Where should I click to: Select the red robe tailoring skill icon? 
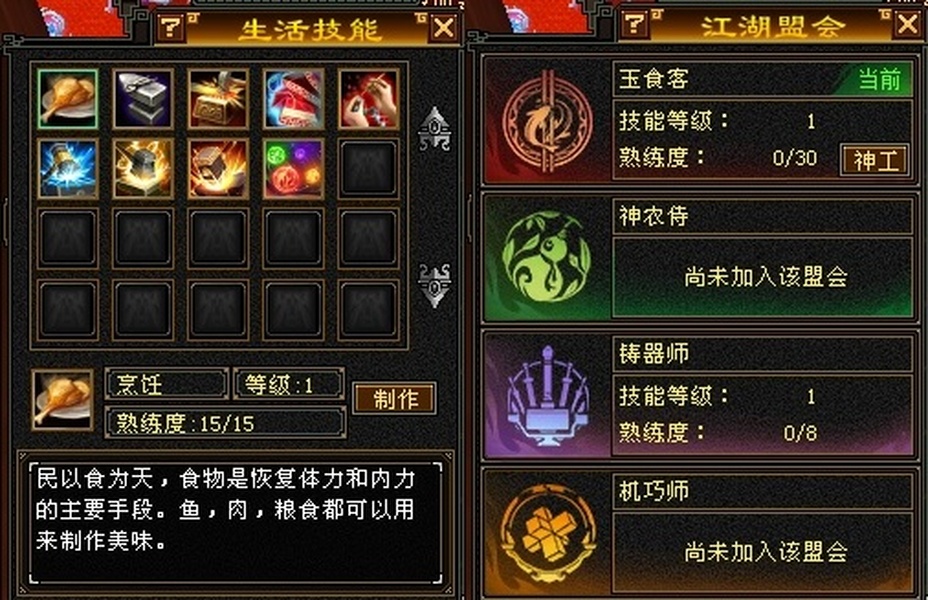[x=294, y=99]
